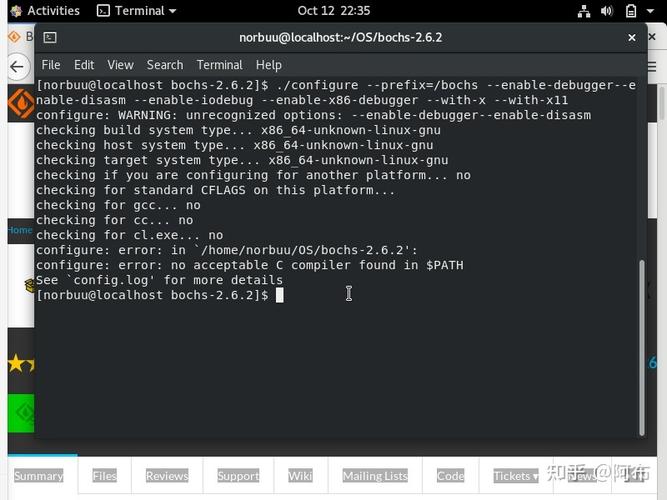The image size is (667, 500).
Task: Open the Search menu
Action: [x=165, y=65]
